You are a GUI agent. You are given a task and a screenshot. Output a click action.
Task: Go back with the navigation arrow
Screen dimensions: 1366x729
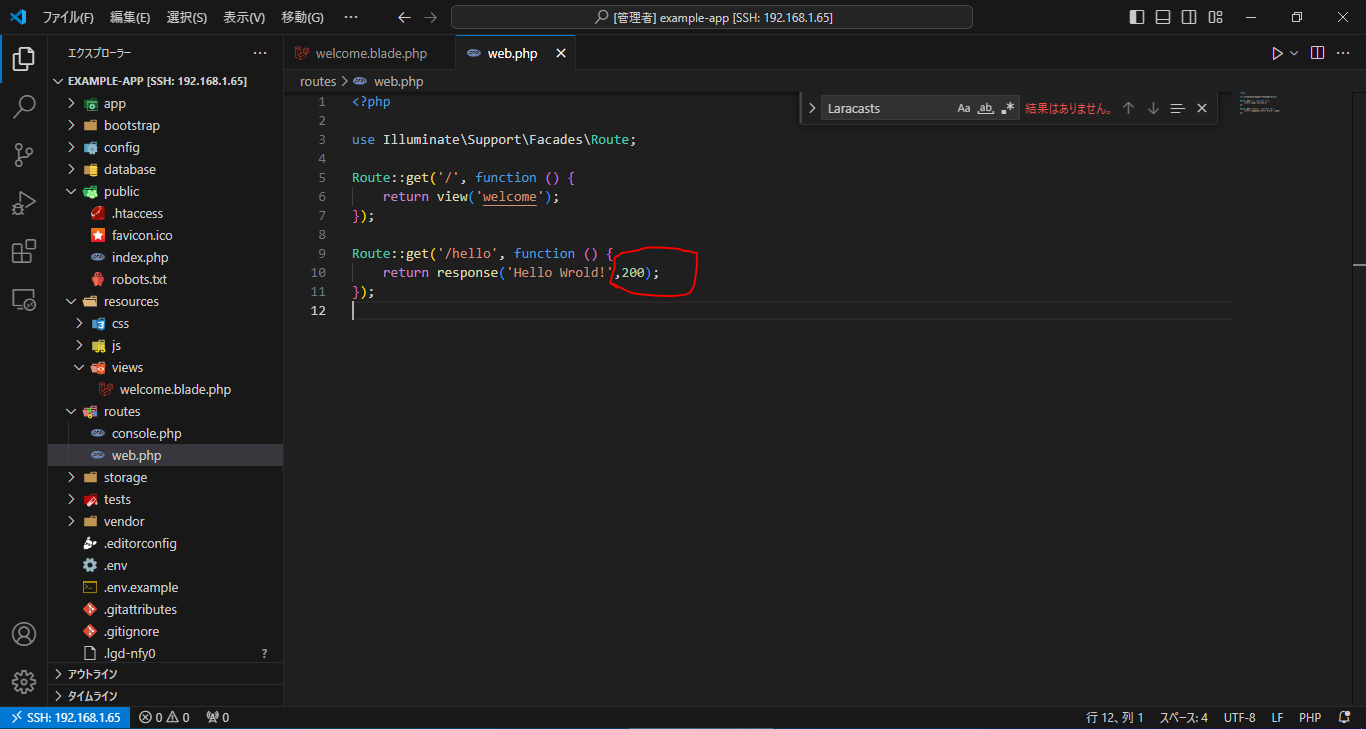pyautogui.click(x=404, y=17)
